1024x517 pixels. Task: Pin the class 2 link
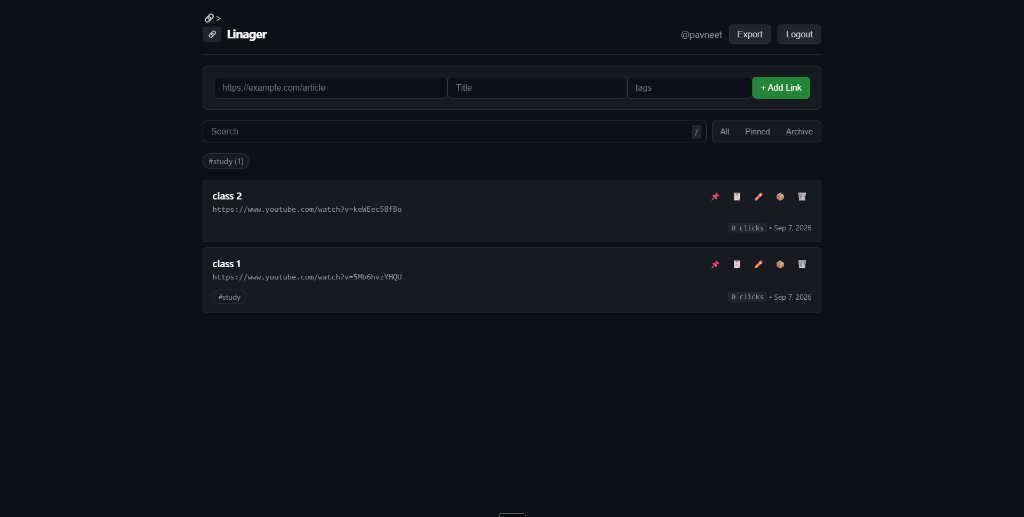coord(715,196)
